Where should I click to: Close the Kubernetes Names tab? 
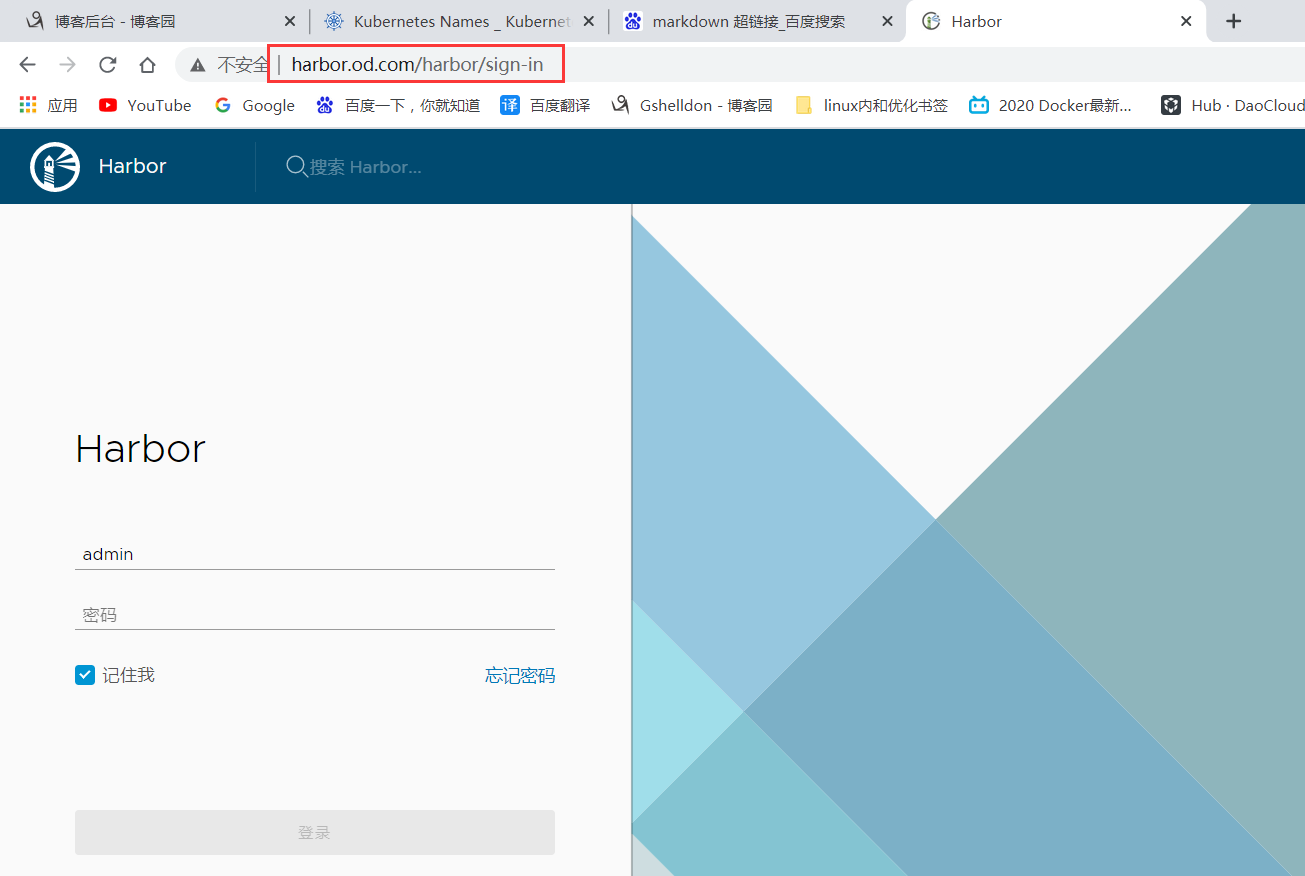click(591, 21)
